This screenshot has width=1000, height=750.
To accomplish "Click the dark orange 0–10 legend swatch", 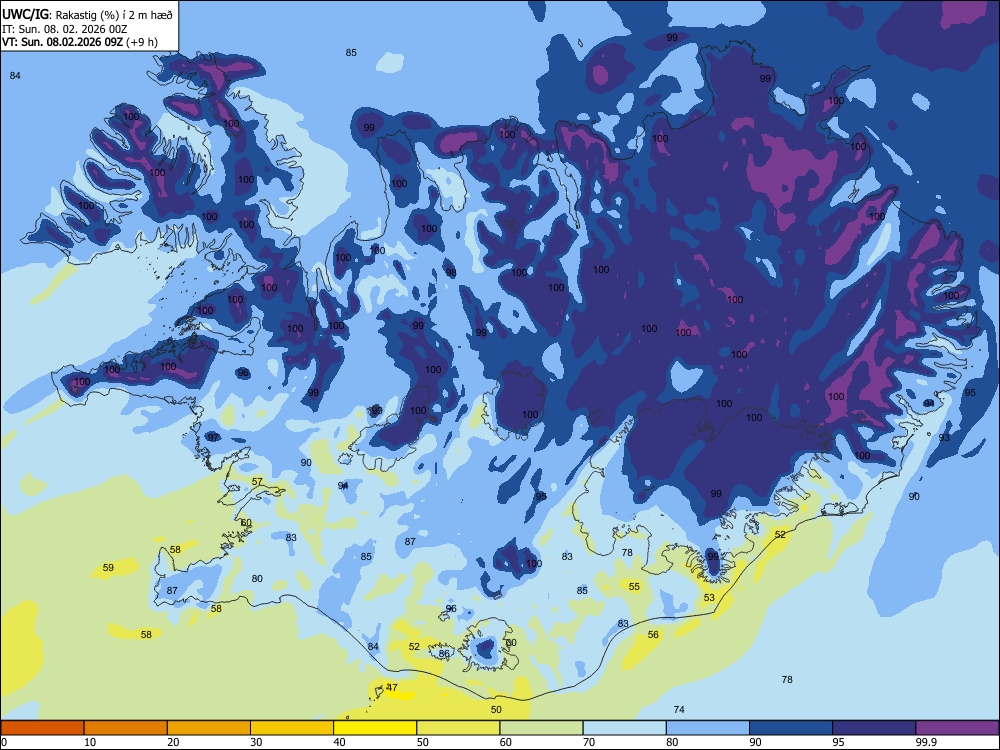I will [x=42, y=728].
